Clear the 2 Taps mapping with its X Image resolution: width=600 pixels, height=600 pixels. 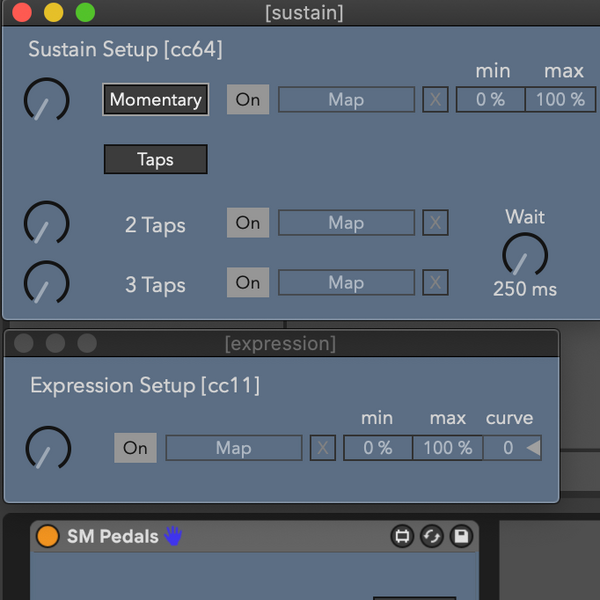435,223
